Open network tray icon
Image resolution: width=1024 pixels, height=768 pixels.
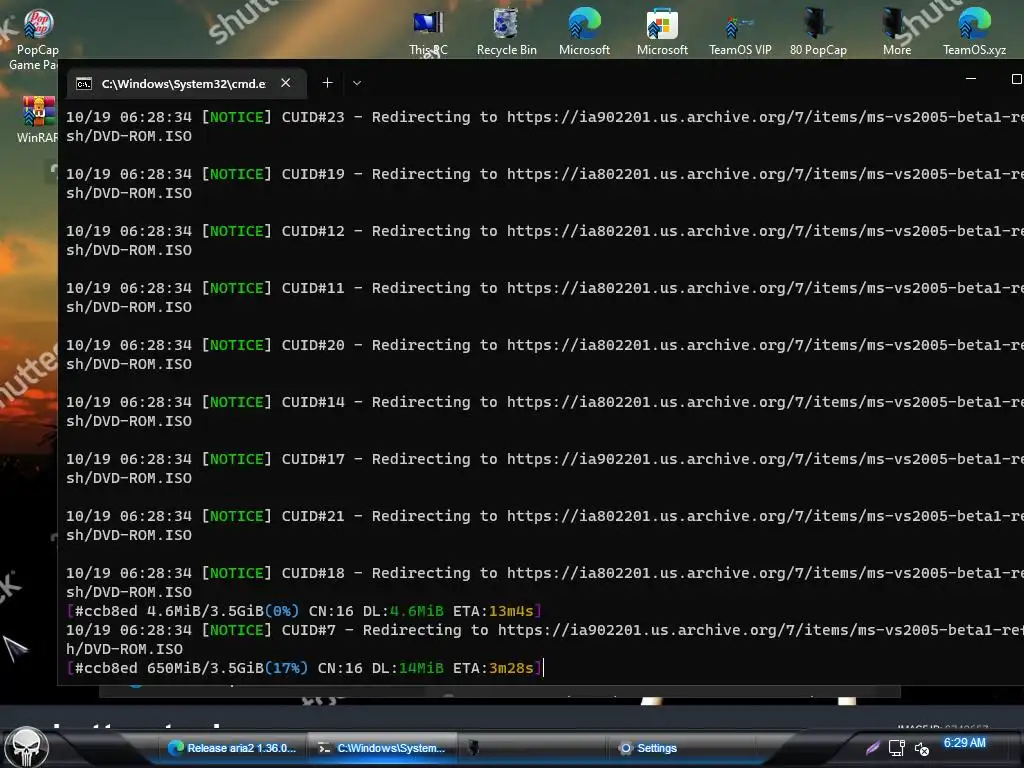pos(897,748)
